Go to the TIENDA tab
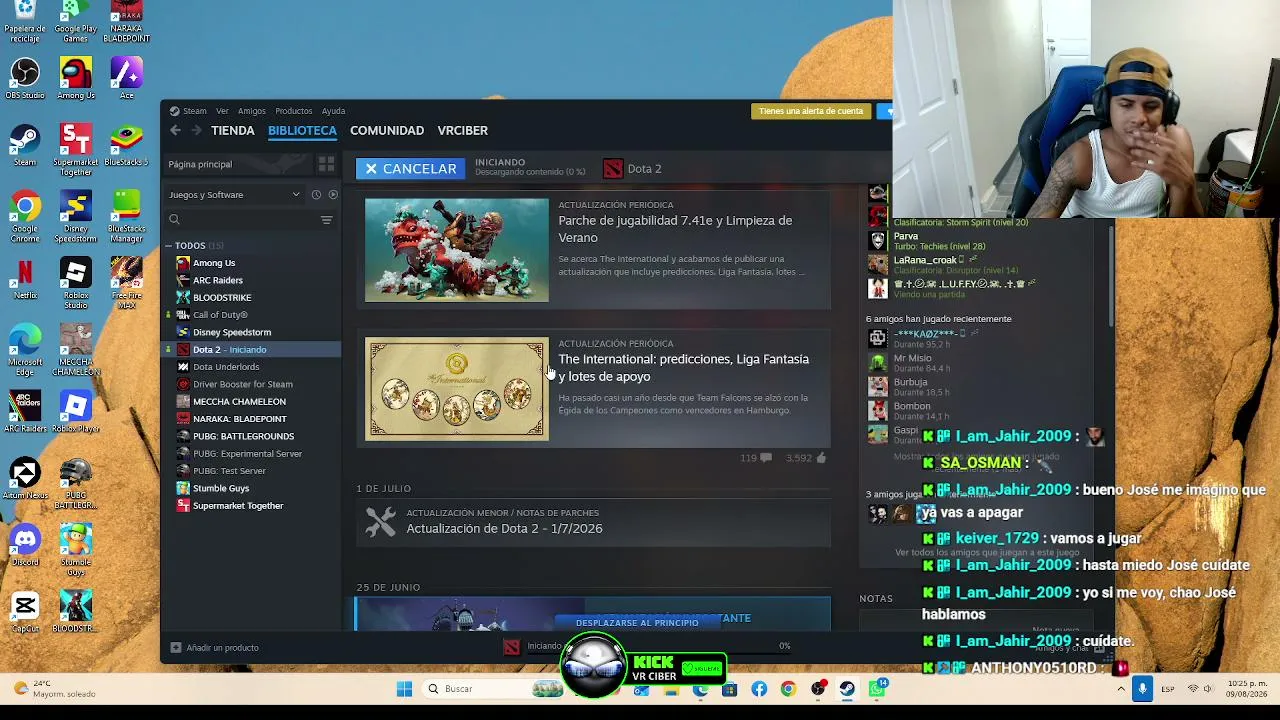 (x=233, y=130)
